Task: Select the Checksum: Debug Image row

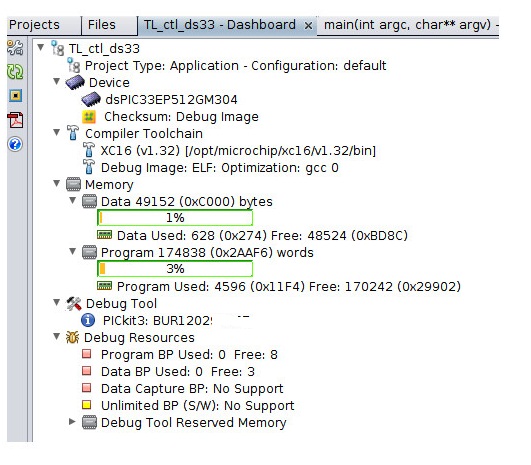Action: (182, 117)
